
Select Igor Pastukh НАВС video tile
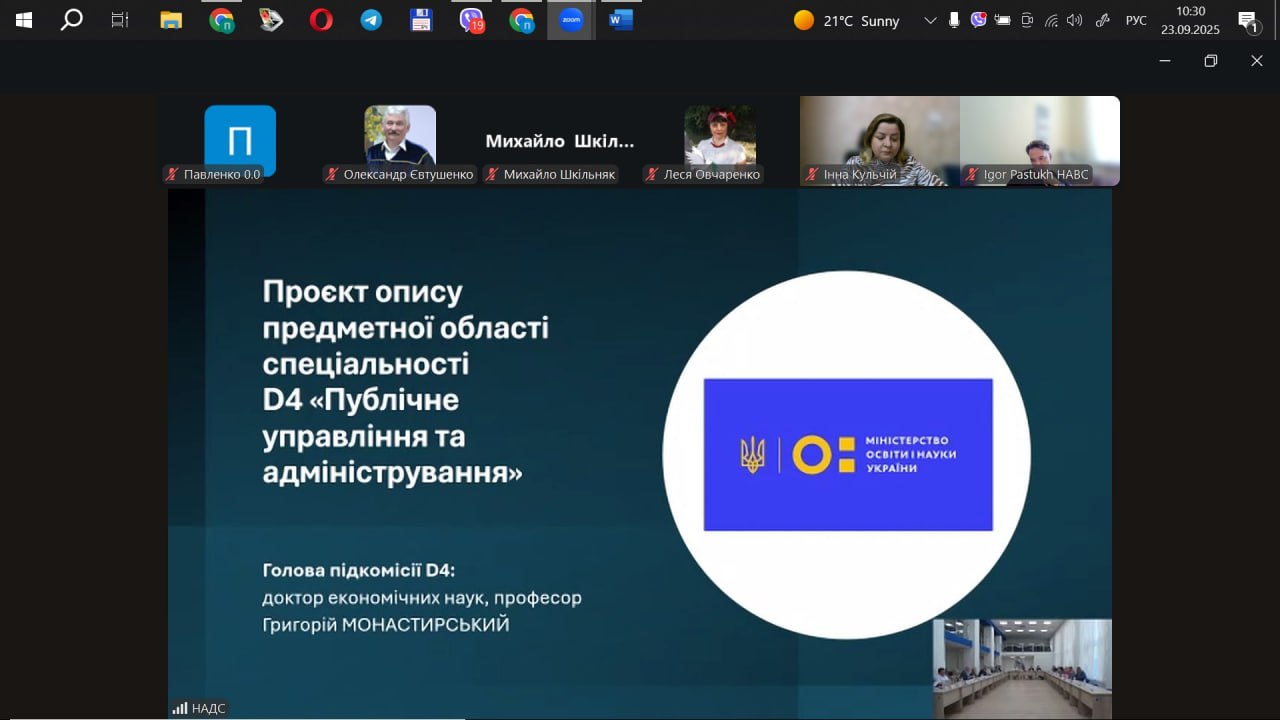1040,141
